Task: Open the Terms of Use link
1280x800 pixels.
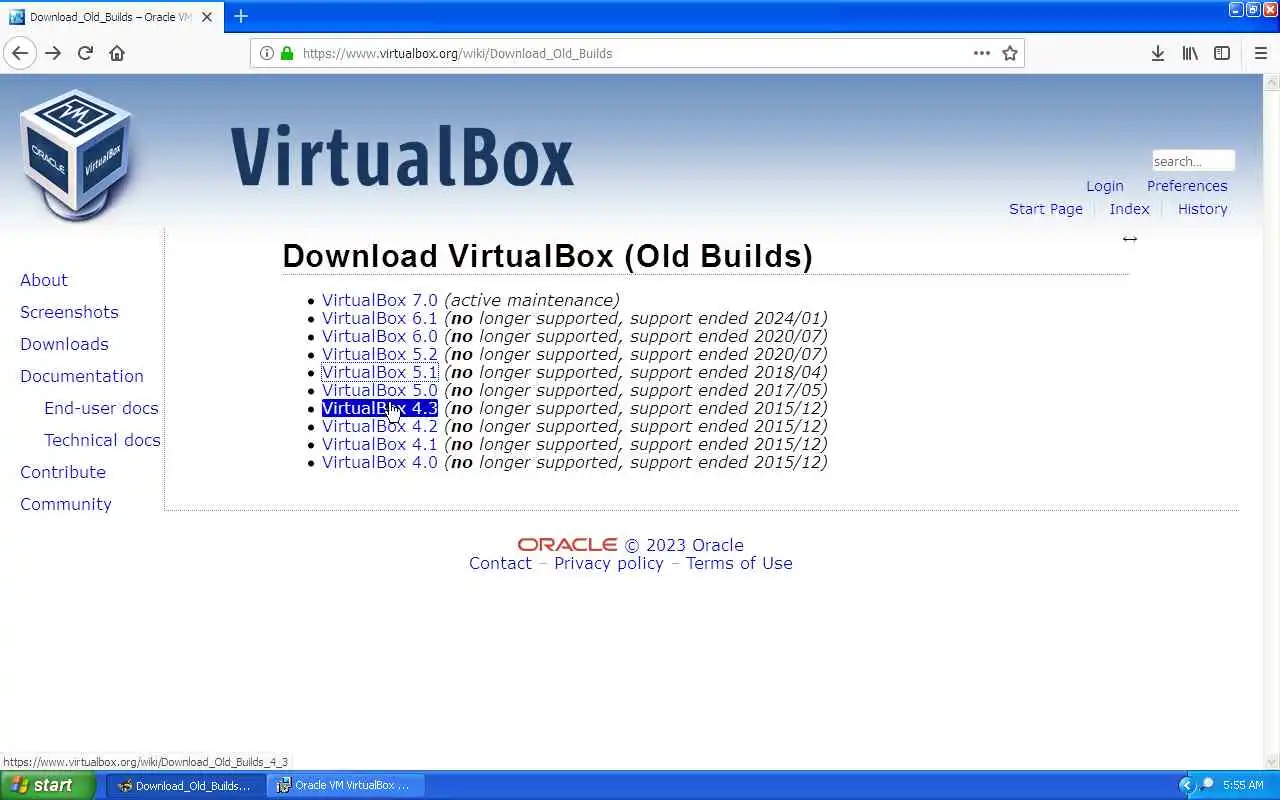Action: point(739,563)
